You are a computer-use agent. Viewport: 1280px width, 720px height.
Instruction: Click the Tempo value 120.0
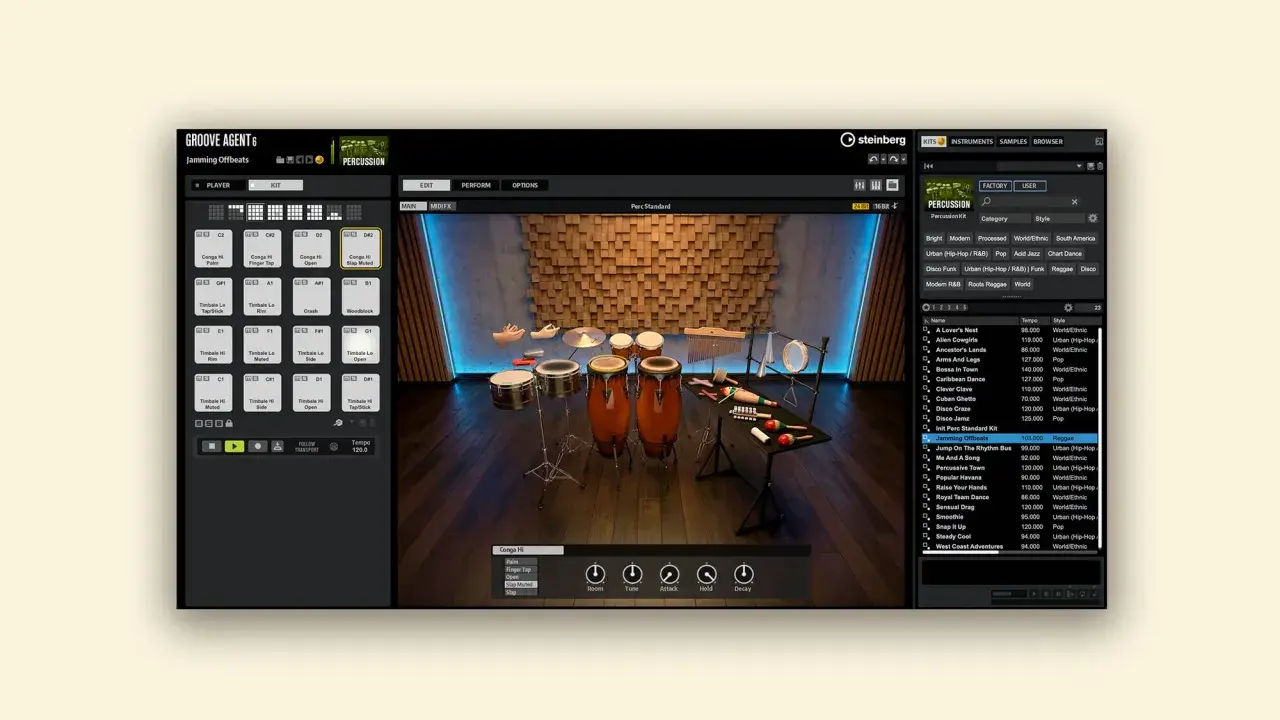pyautogui.click(x=360, y=450)
